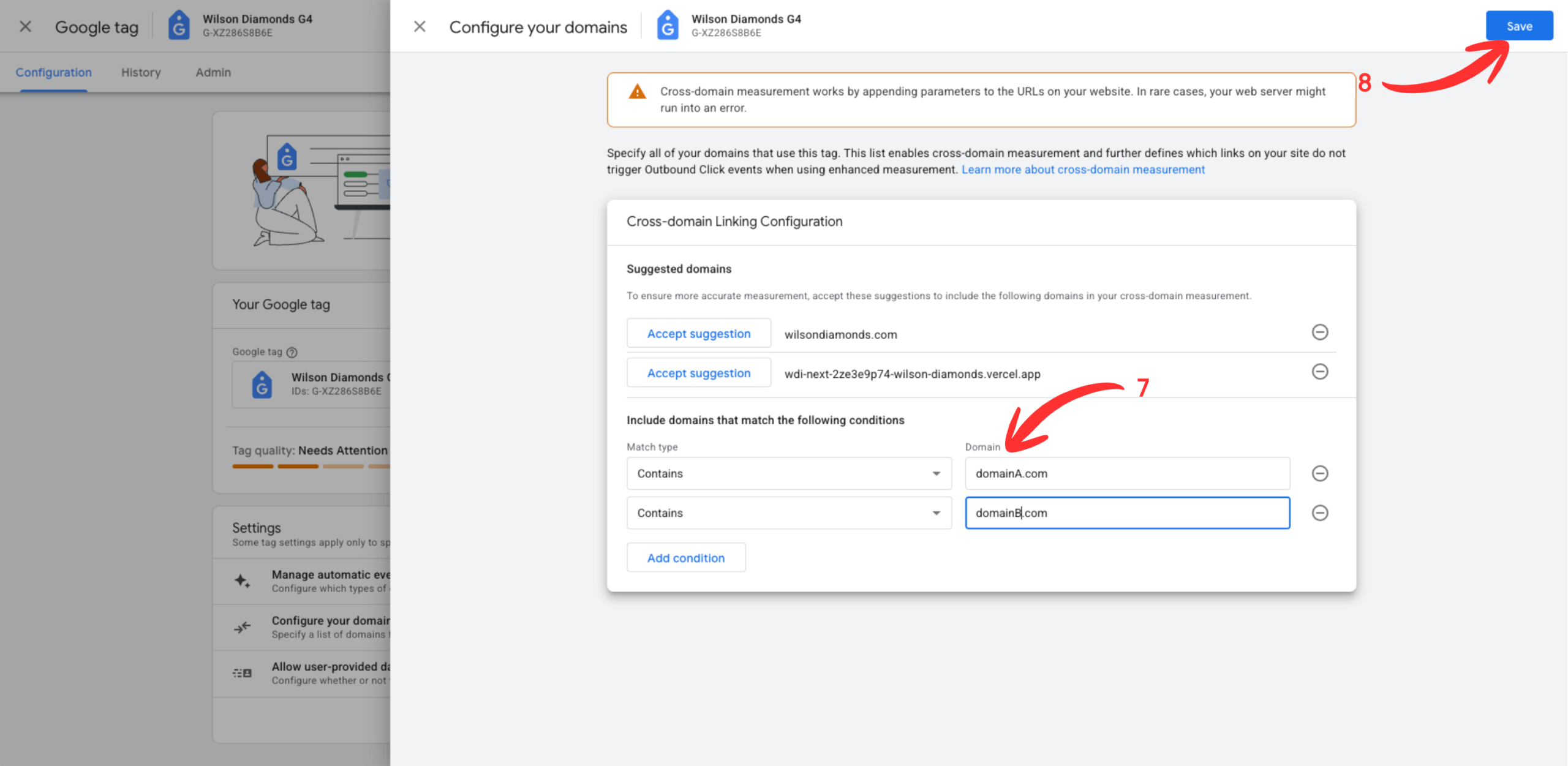Close the Configure your domains panel
Screen dimensions: 1568x766
click(420, 26)
